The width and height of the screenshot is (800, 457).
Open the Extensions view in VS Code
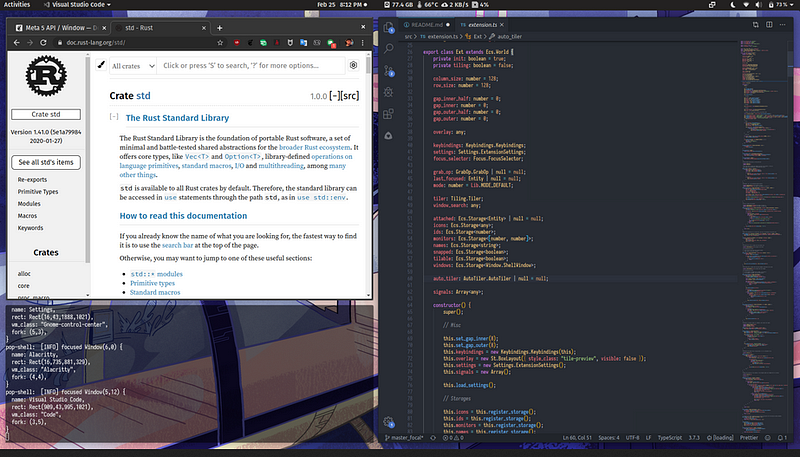[x=388, y=114]
